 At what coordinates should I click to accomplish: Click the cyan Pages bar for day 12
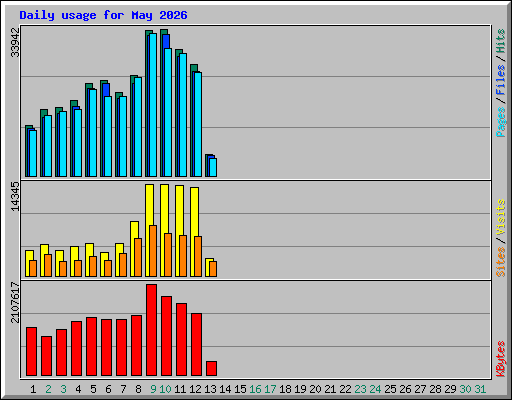click(198, 124)
